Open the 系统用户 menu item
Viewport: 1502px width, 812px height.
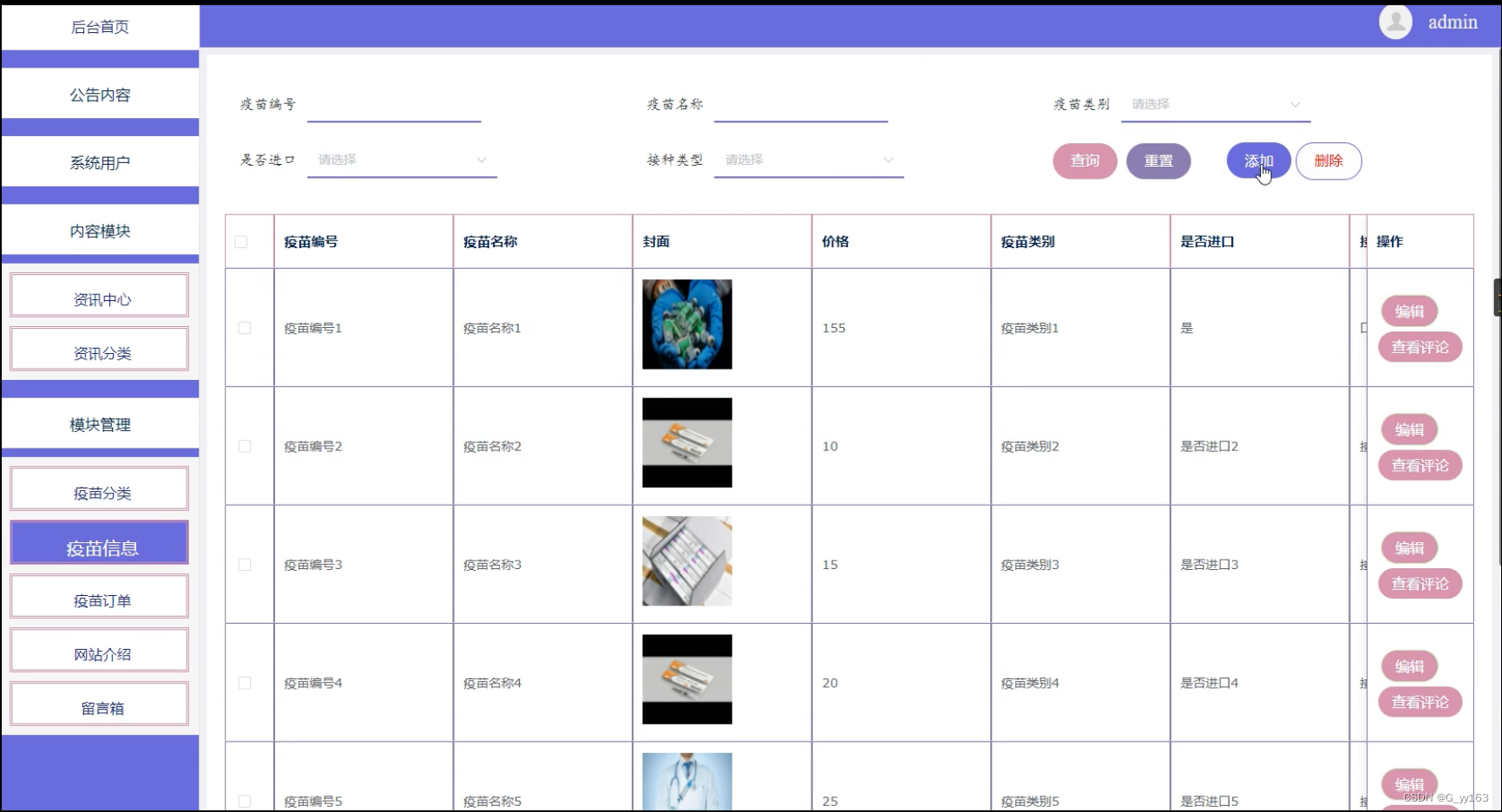pyautogui.click(x=100, y=162)
